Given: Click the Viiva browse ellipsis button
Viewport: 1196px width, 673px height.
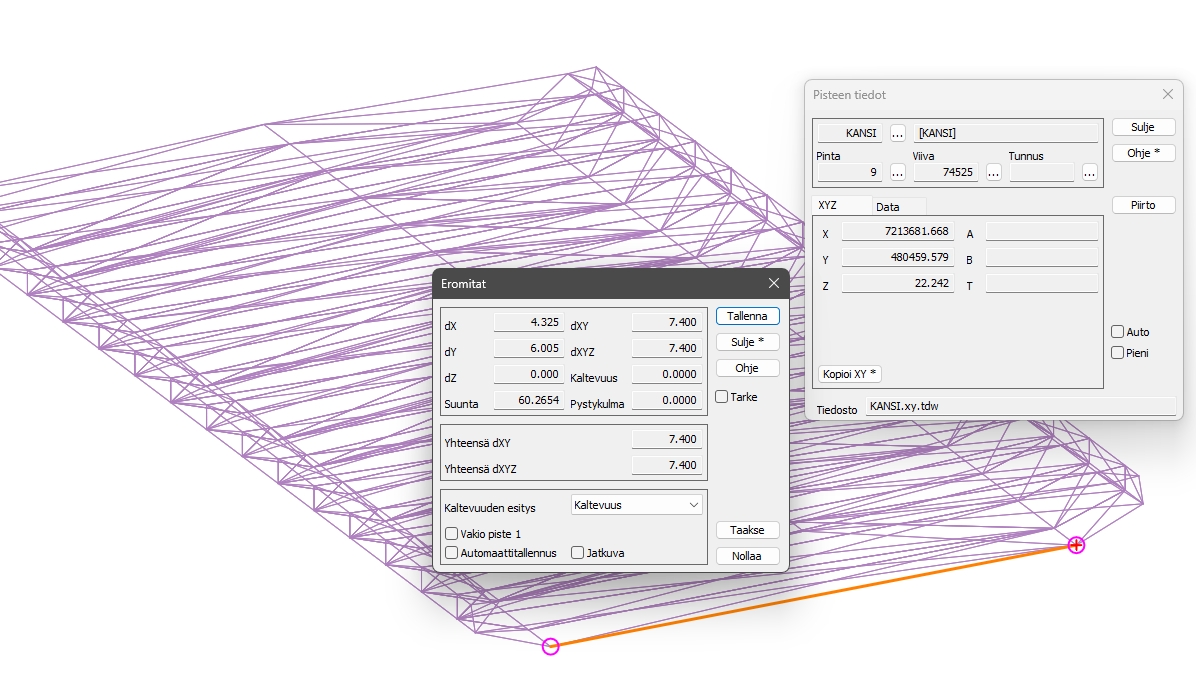Looking at the screenshot, I should [994, 172].
